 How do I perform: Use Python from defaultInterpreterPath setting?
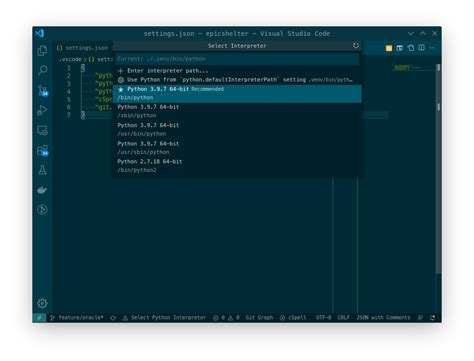click(237, 80)
